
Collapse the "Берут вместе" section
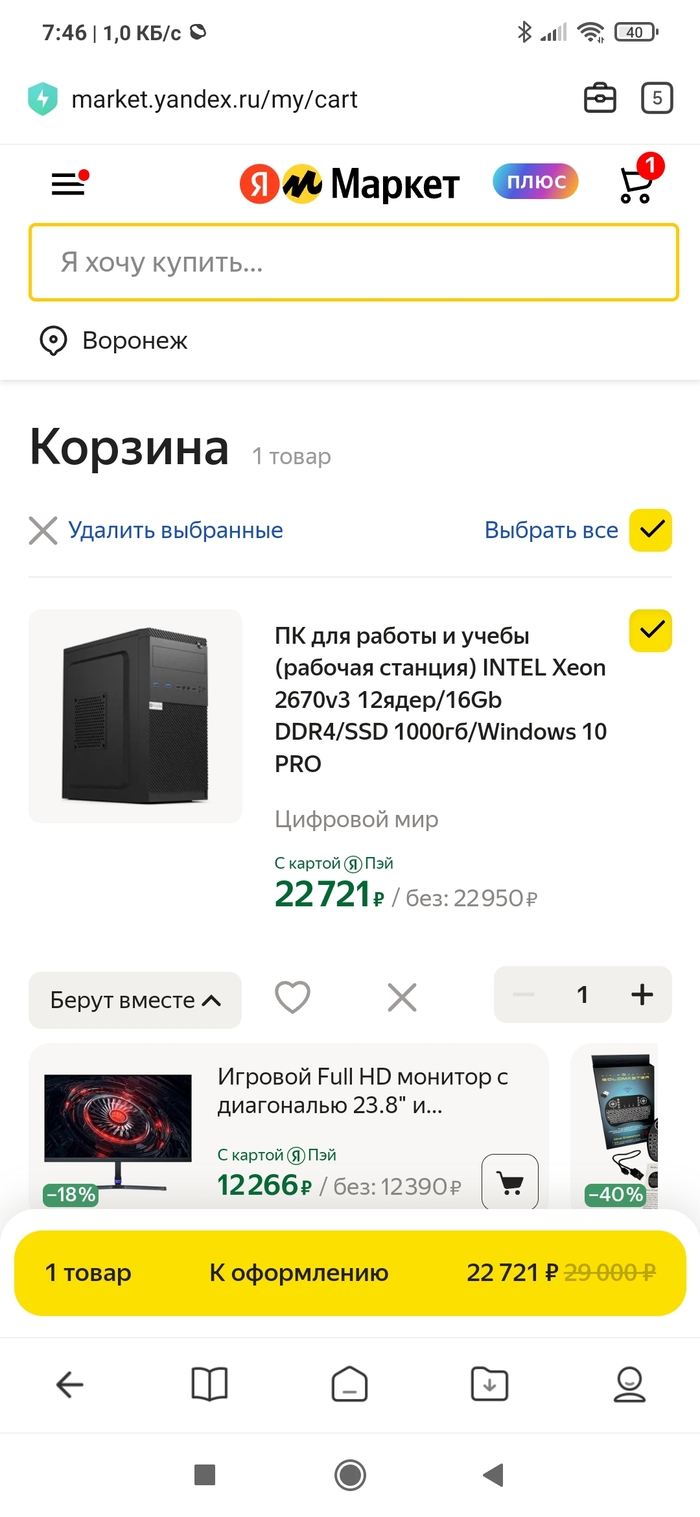pos(135,1000)
